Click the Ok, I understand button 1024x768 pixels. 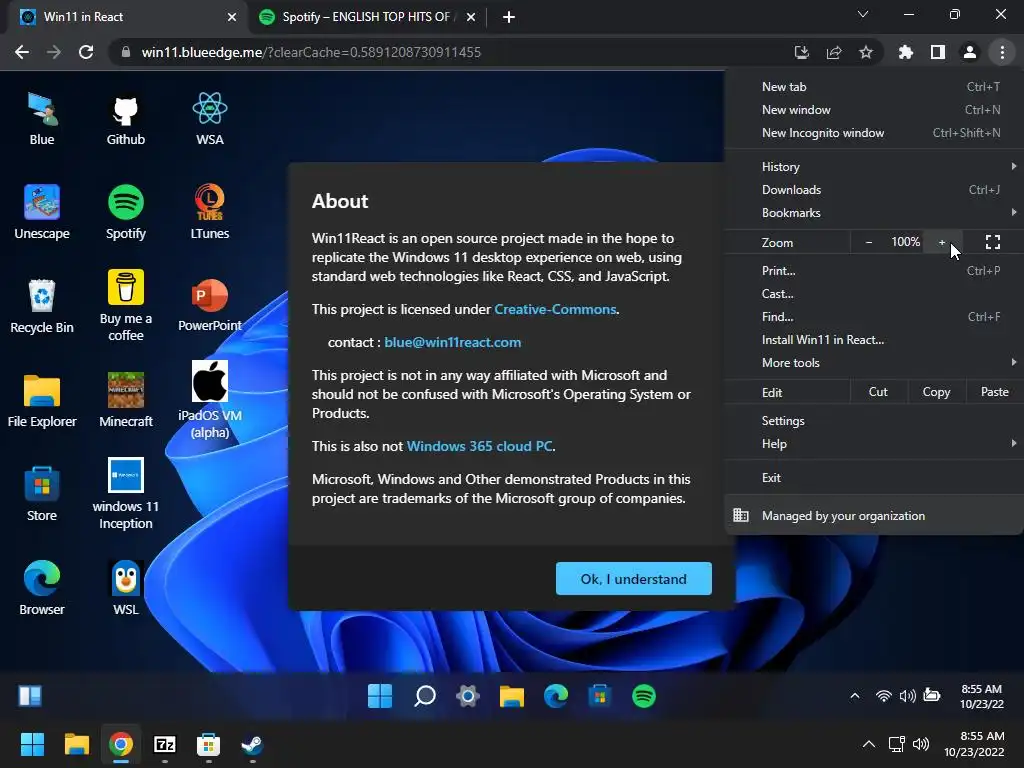633,579
